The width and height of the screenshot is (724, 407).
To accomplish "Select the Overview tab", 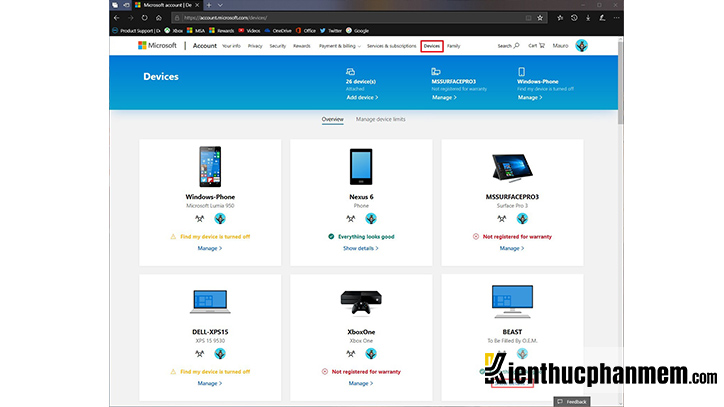I will point(332,119).
